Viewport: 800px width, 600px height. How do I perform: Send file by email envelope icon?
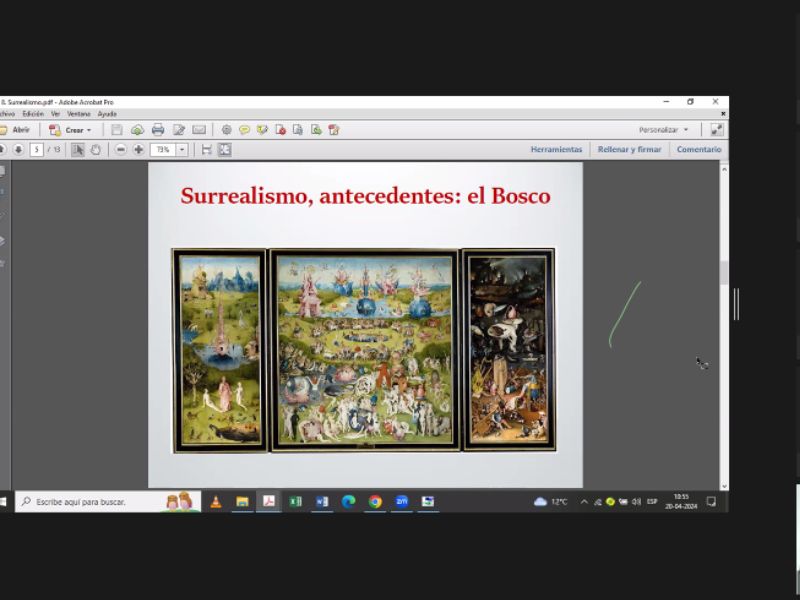click(x=199, y=130)
